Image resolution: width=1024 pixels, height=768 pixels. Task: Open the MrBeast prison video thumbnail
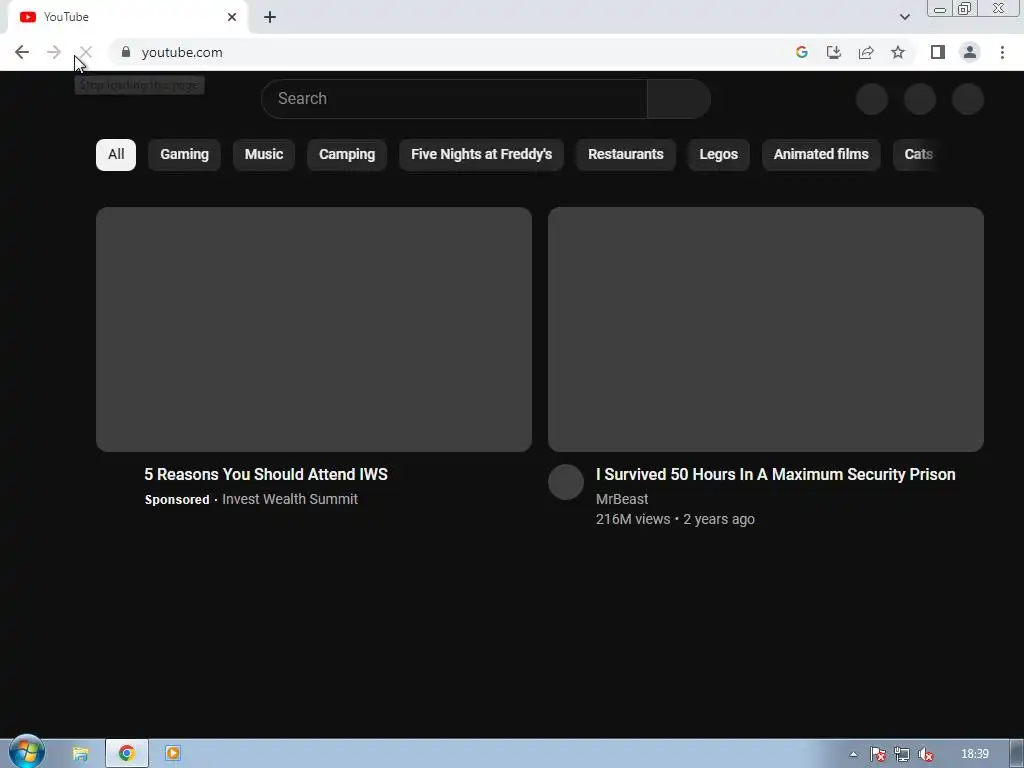pyautogui.click(x=765, y=329)
